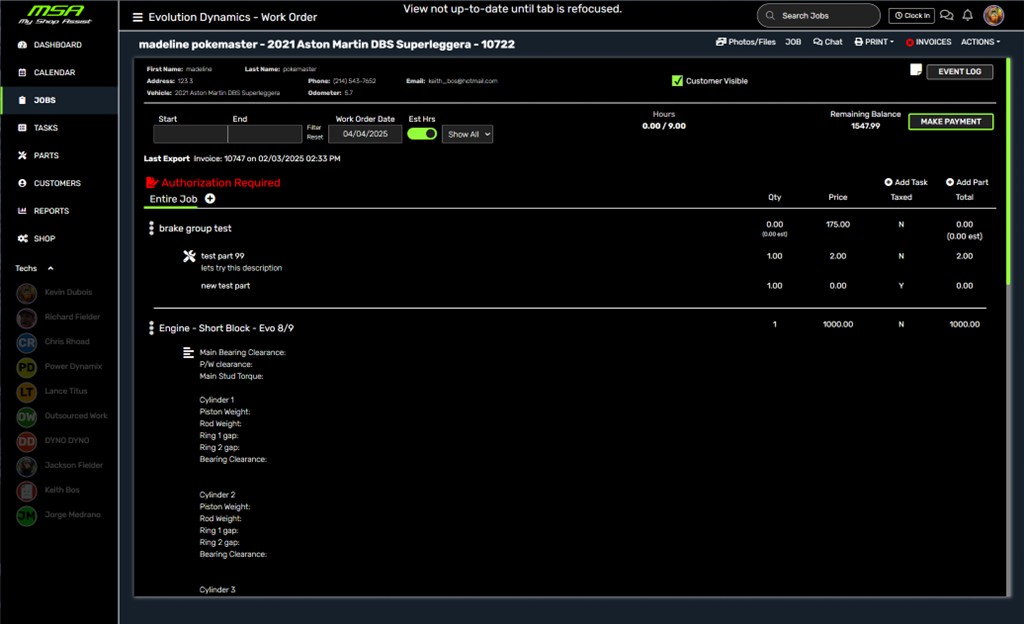Select the OW Outsourced Work avatar
This screenshot has width=1024, height=624.
[27, 416]
